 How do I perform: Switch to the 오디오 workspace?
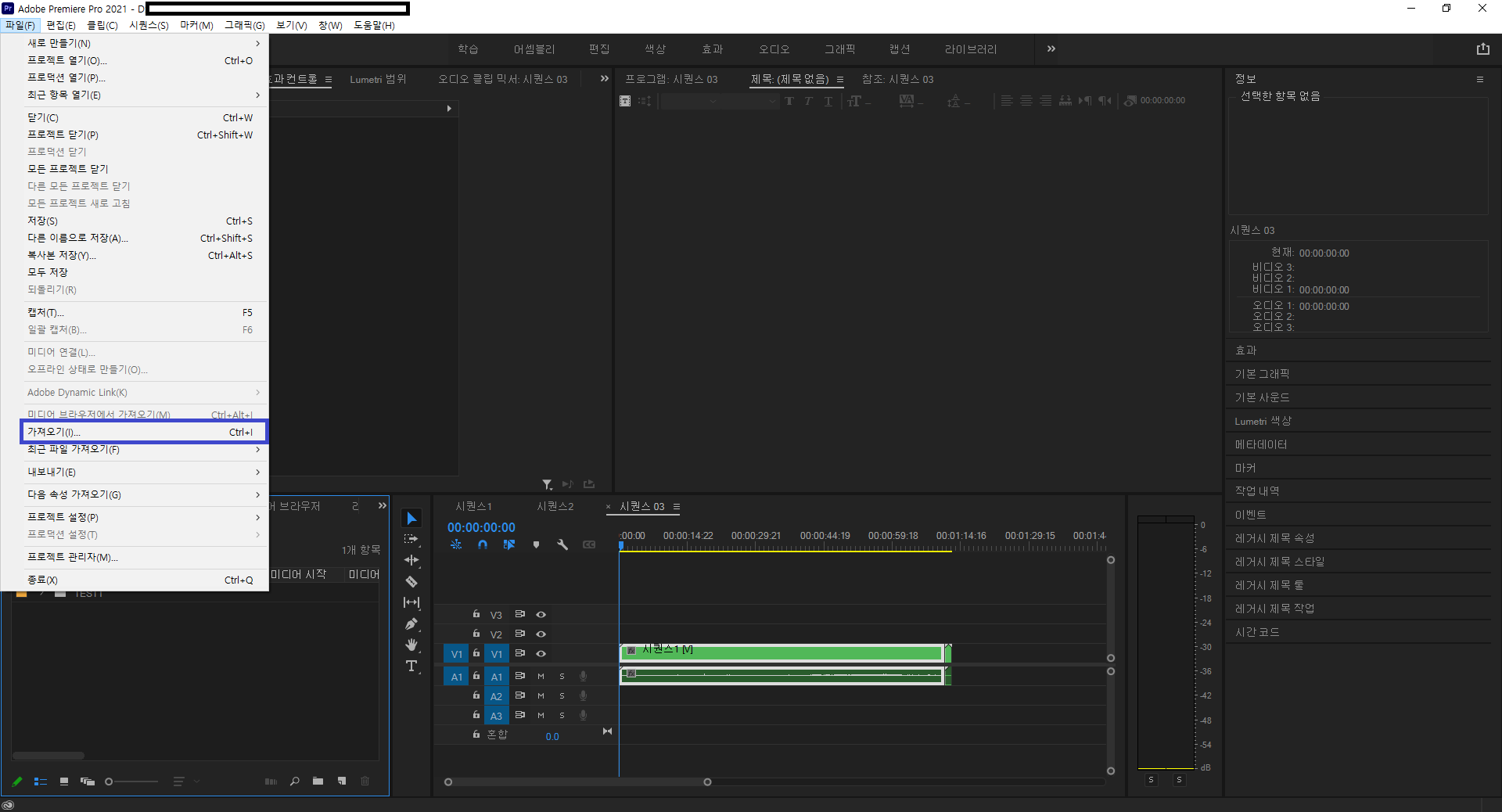point(774,49)
